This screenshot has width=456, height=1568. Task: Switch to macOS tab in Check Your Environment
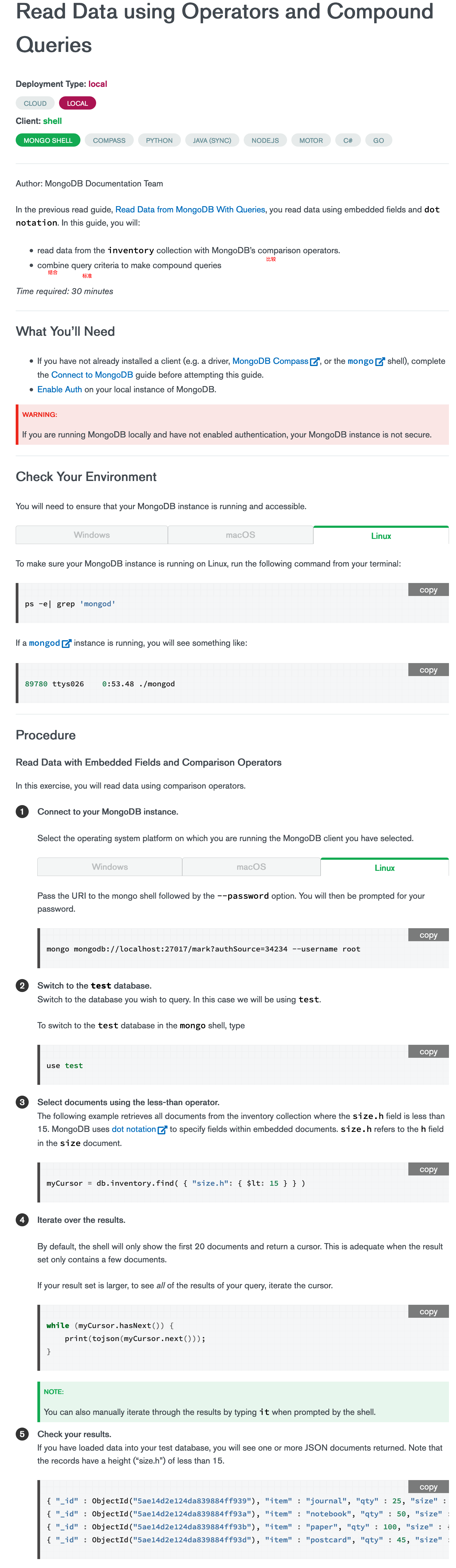(x=241, y=535)
